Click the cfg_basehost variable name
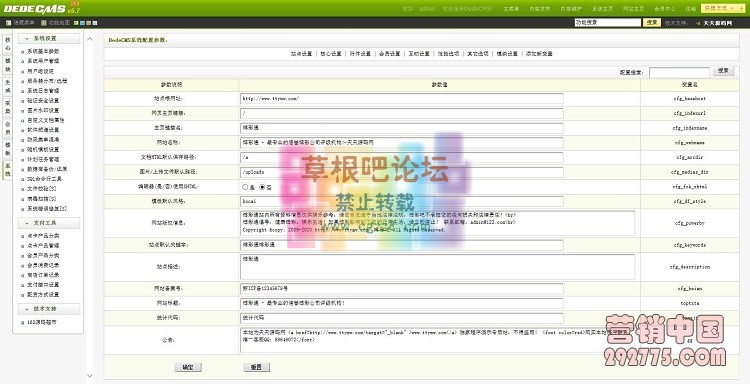 (x=689, y=99)
